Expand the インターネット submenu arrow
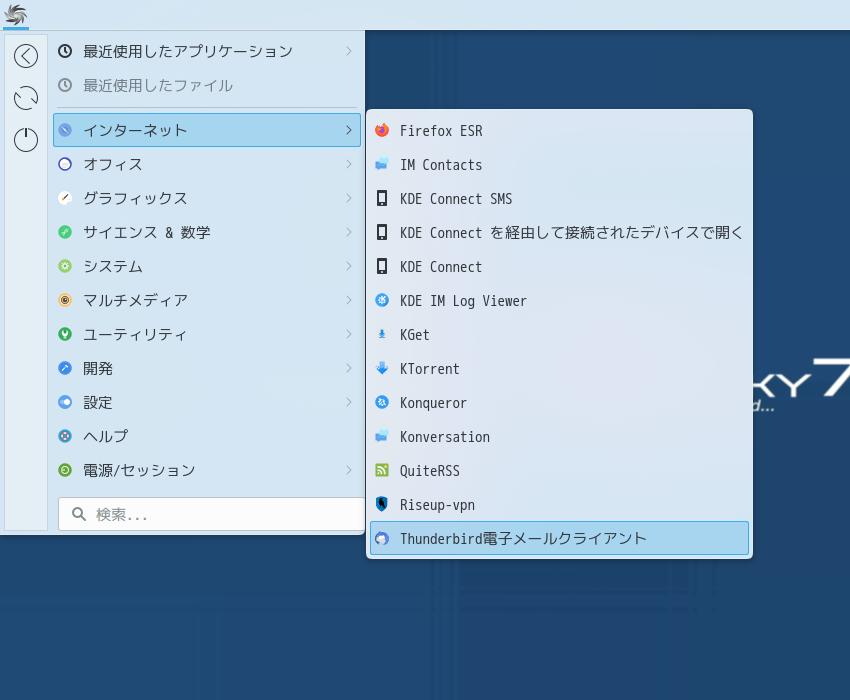 [x=349, y=130]
